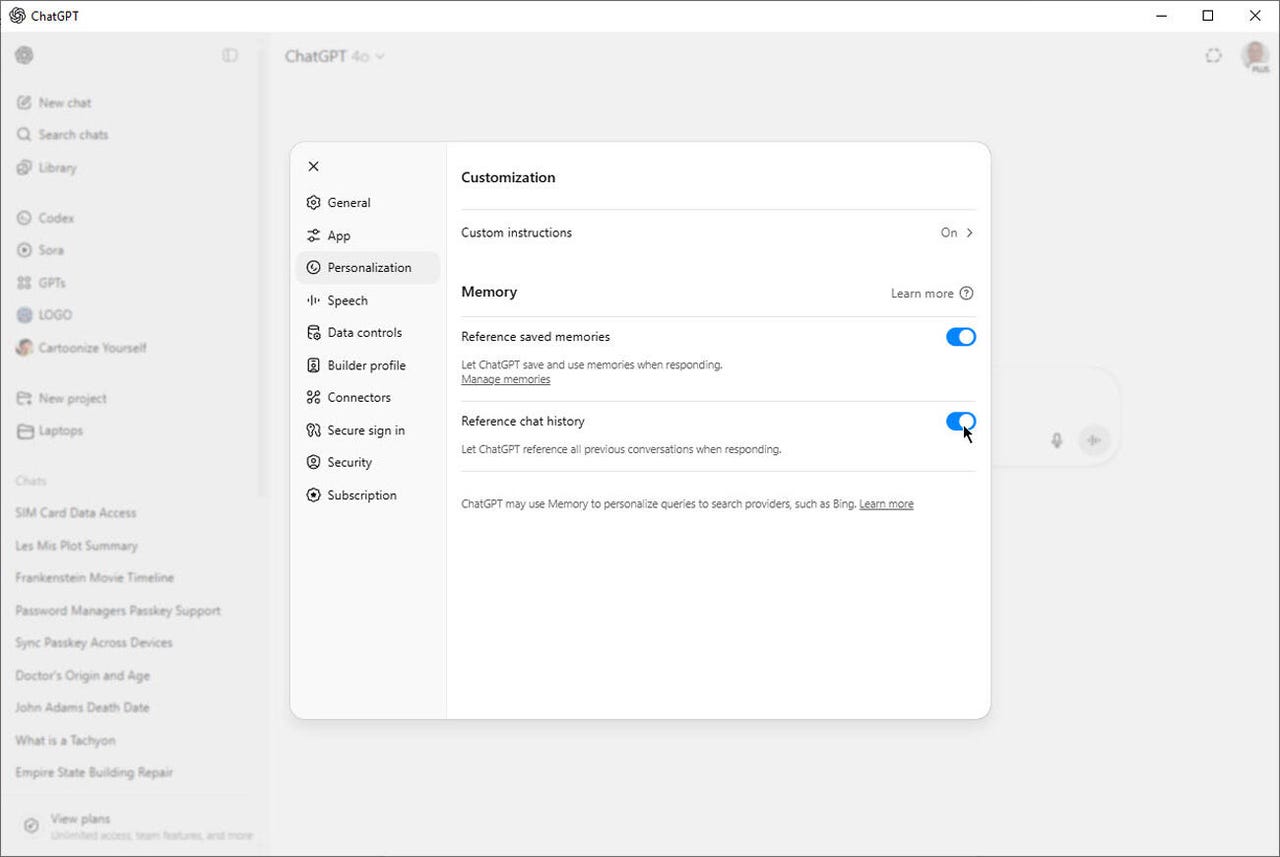Viewport: 1280px width, 857px height.
Task: Click the Memory help question mark icon
Action: click(x=966, y=293)
